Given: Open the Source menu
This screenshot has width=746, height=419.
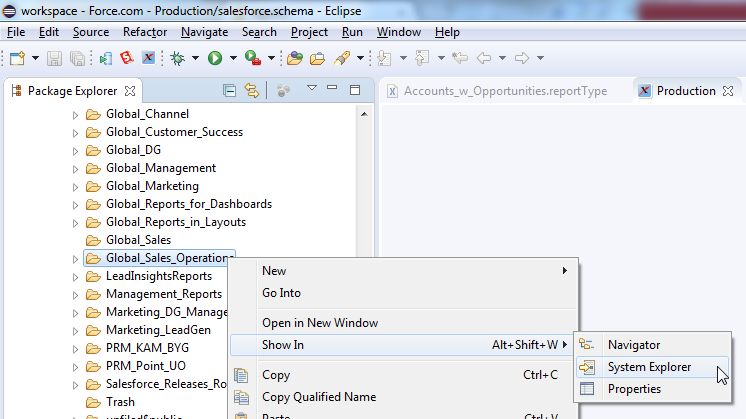Looking at the screenshot, I should point(91,32).
